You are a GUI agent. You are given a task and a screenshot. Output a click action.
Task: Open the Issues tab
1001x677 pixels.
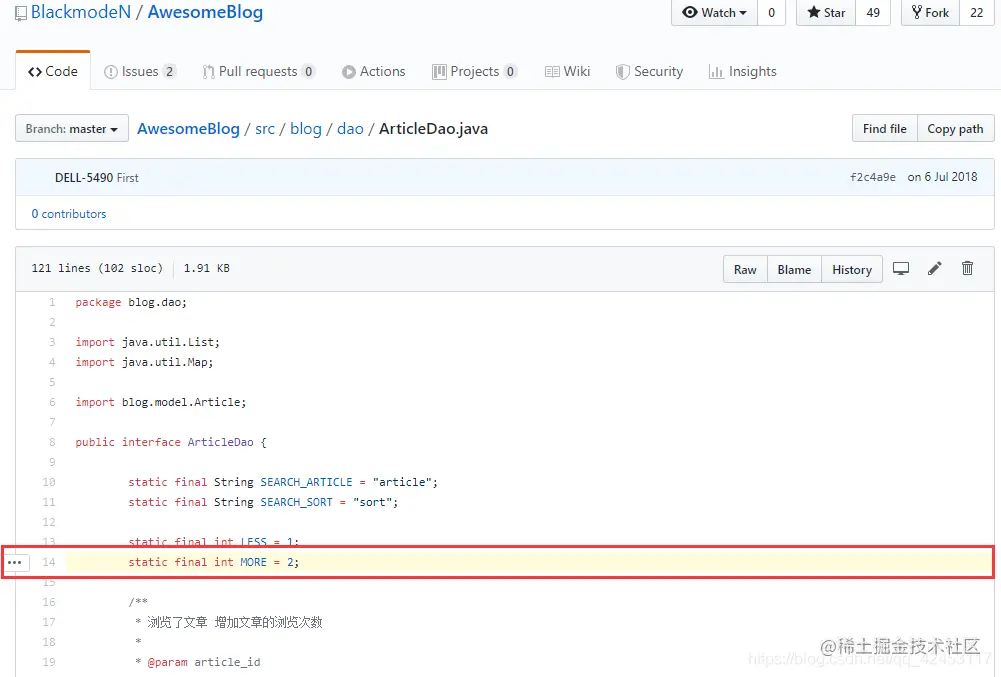139,72
